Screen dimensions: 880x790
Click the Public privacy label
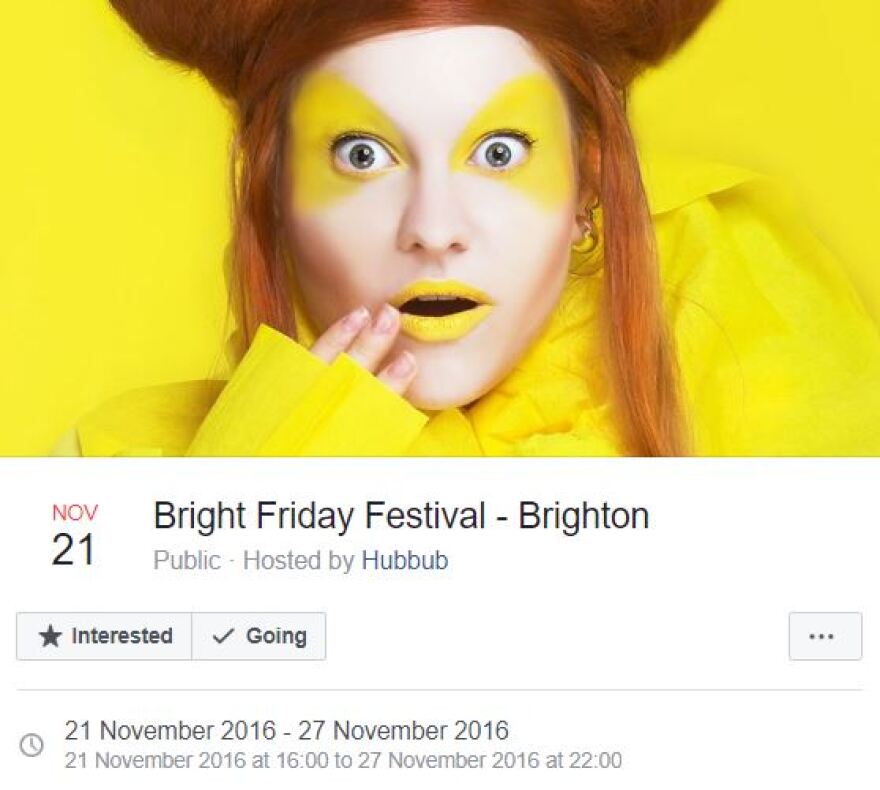coord(187,560)
